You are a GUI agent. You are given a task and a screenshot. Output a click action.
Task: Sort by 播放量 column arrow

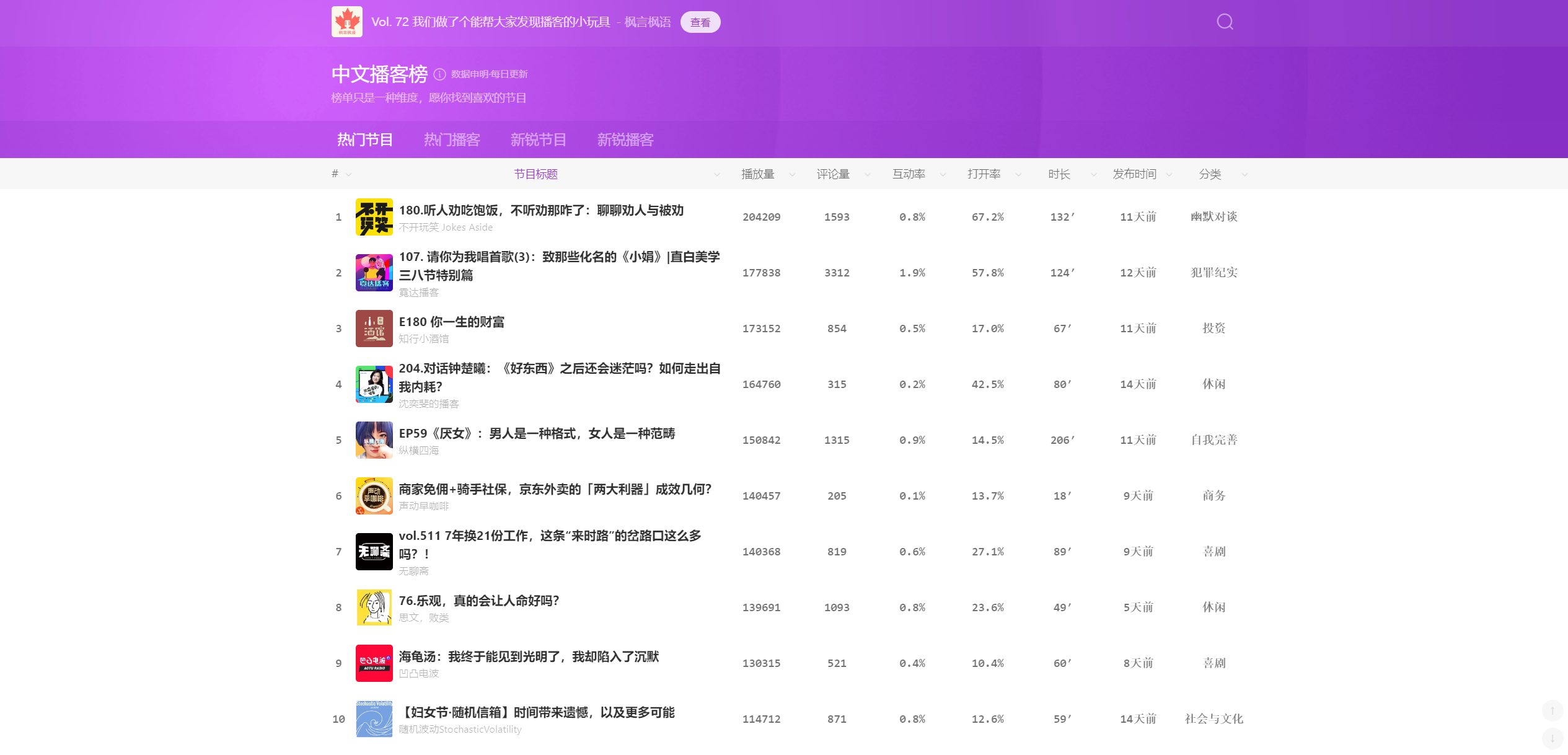[792, 175]
